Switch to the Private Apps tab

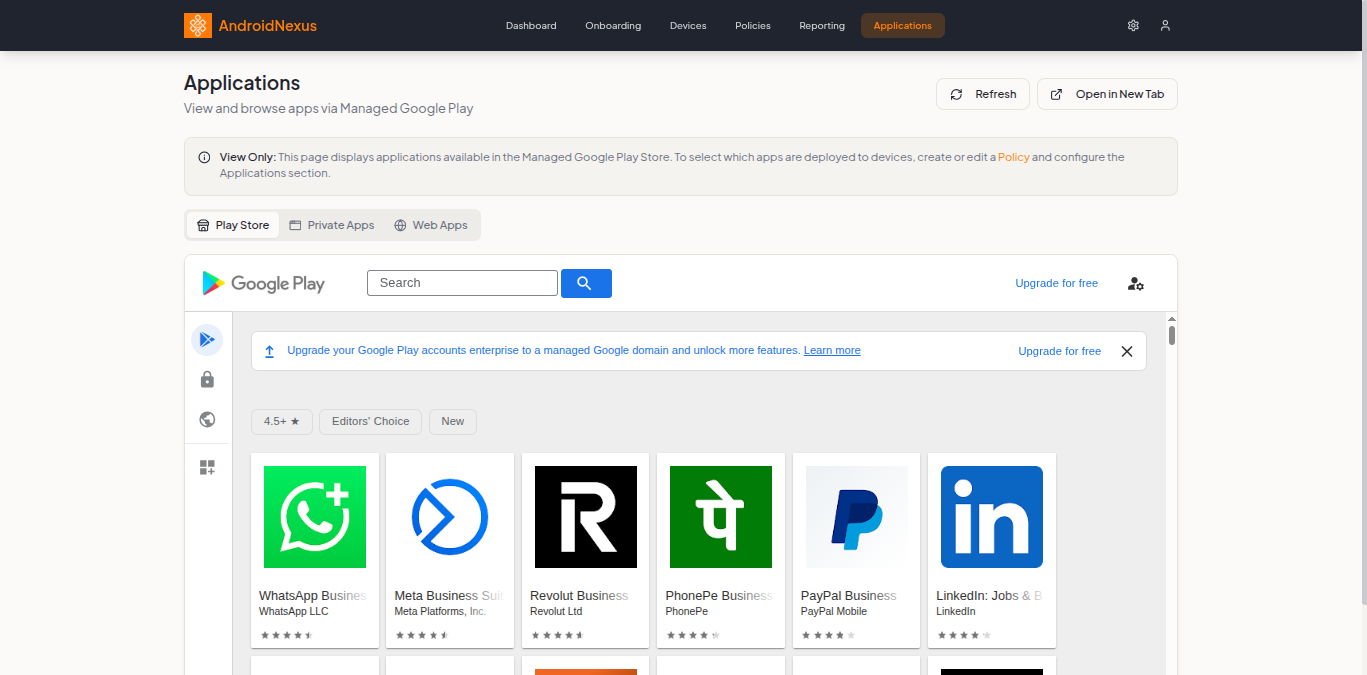[332, 225]
